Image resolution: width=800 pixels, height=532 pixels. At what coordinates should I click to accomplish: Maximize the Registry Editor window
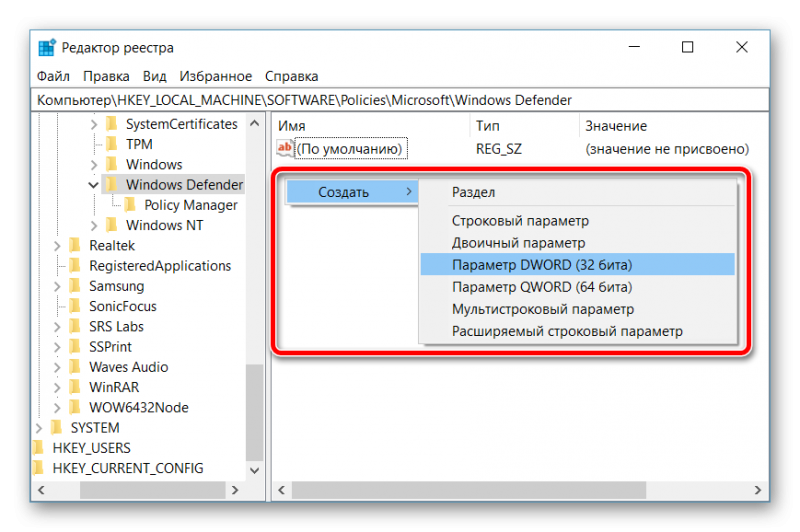tap(687, 47)
